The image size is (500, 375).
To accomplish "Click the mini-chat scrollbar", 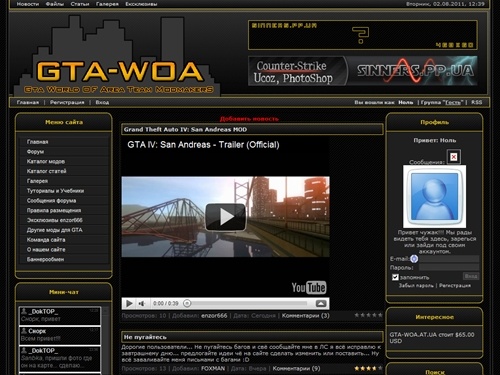I will 106,340.
